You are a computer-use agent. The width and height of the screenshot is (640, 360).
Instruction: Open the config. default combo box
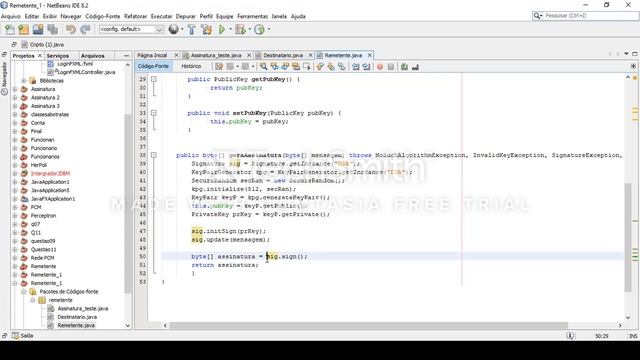(x=131, y=29)
